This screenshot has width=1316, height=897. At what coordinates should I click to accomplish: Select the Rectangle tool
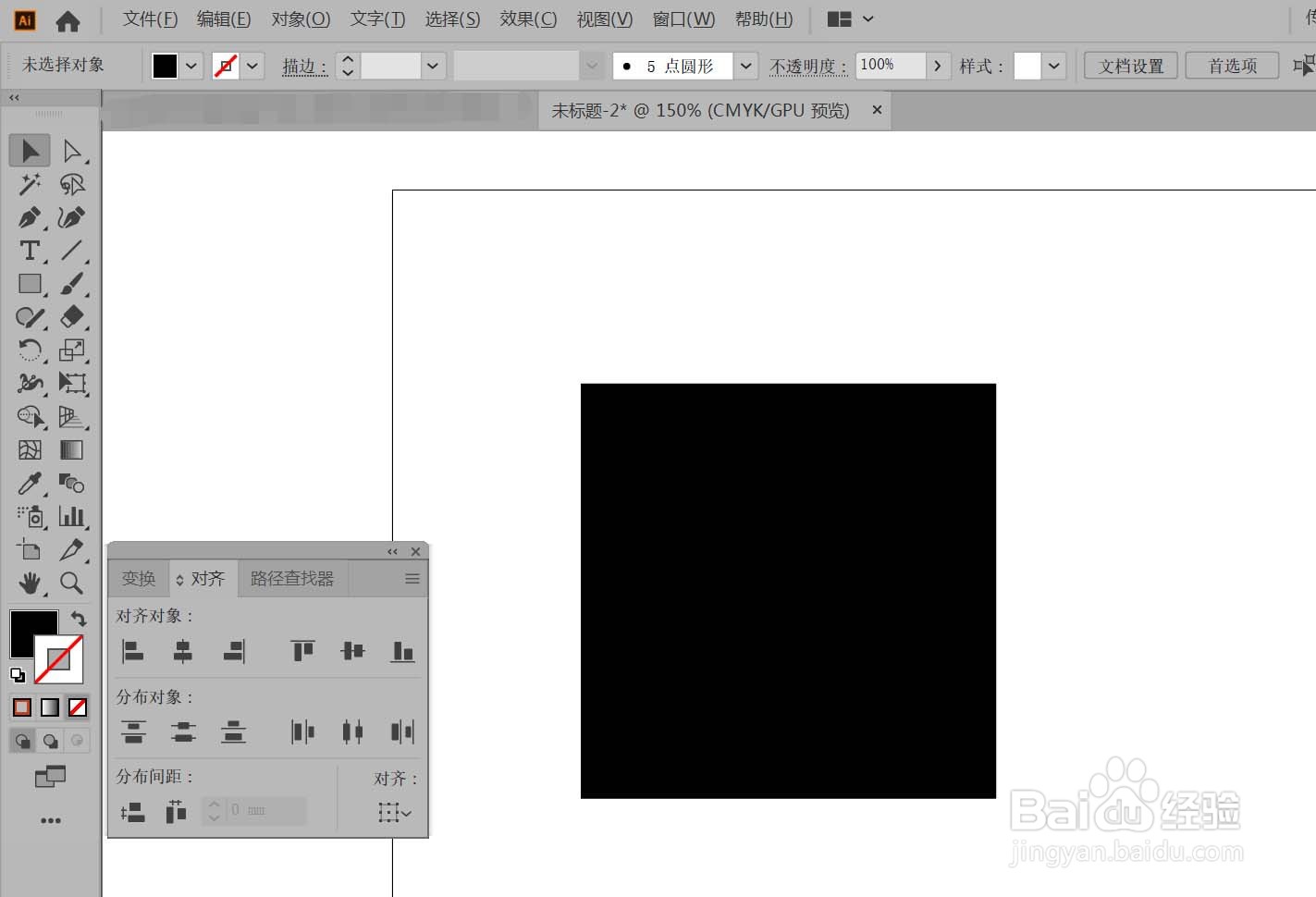[30, 284]
